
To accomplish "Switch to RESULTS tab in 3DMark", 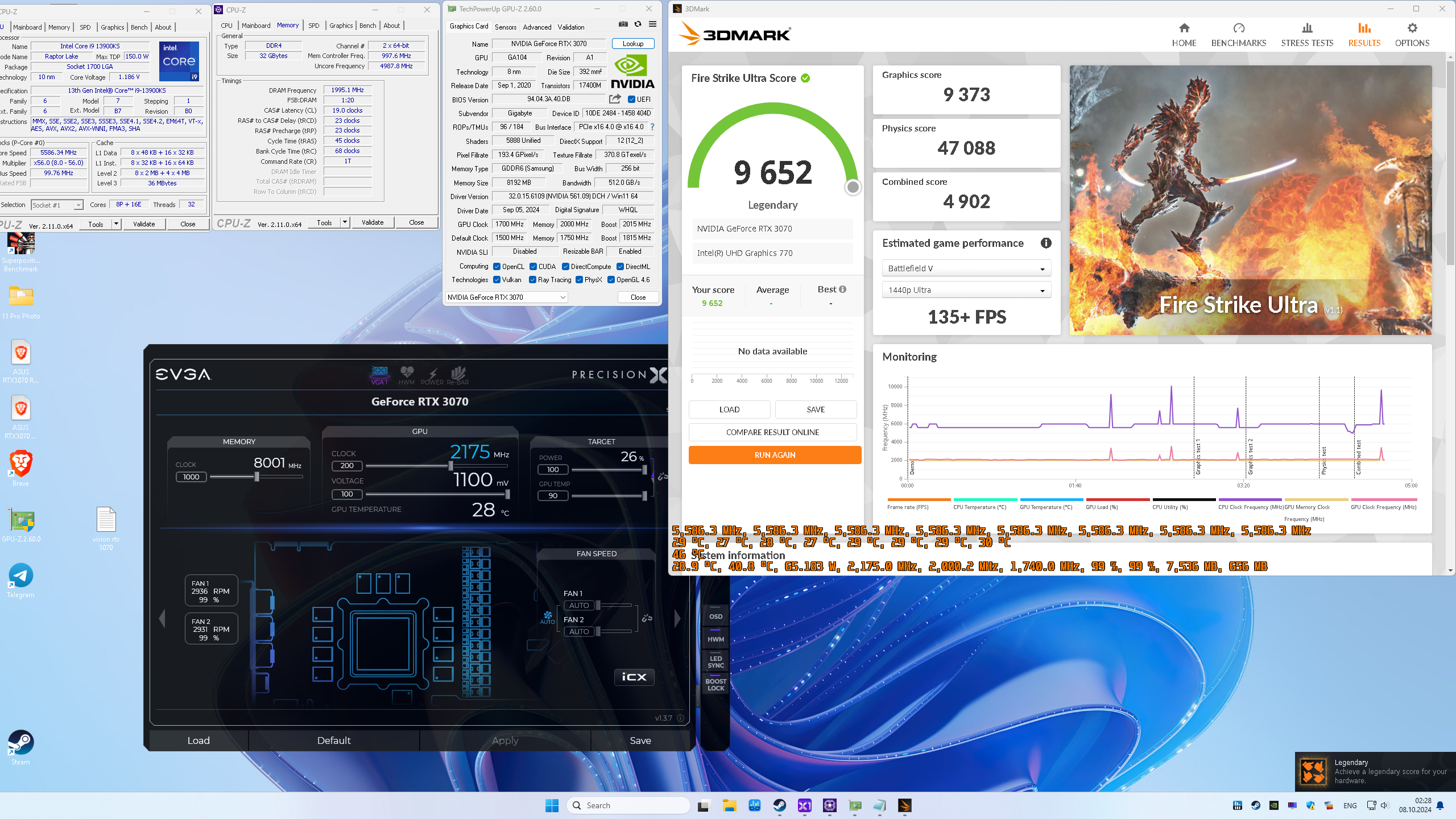I will point(1364,35).
